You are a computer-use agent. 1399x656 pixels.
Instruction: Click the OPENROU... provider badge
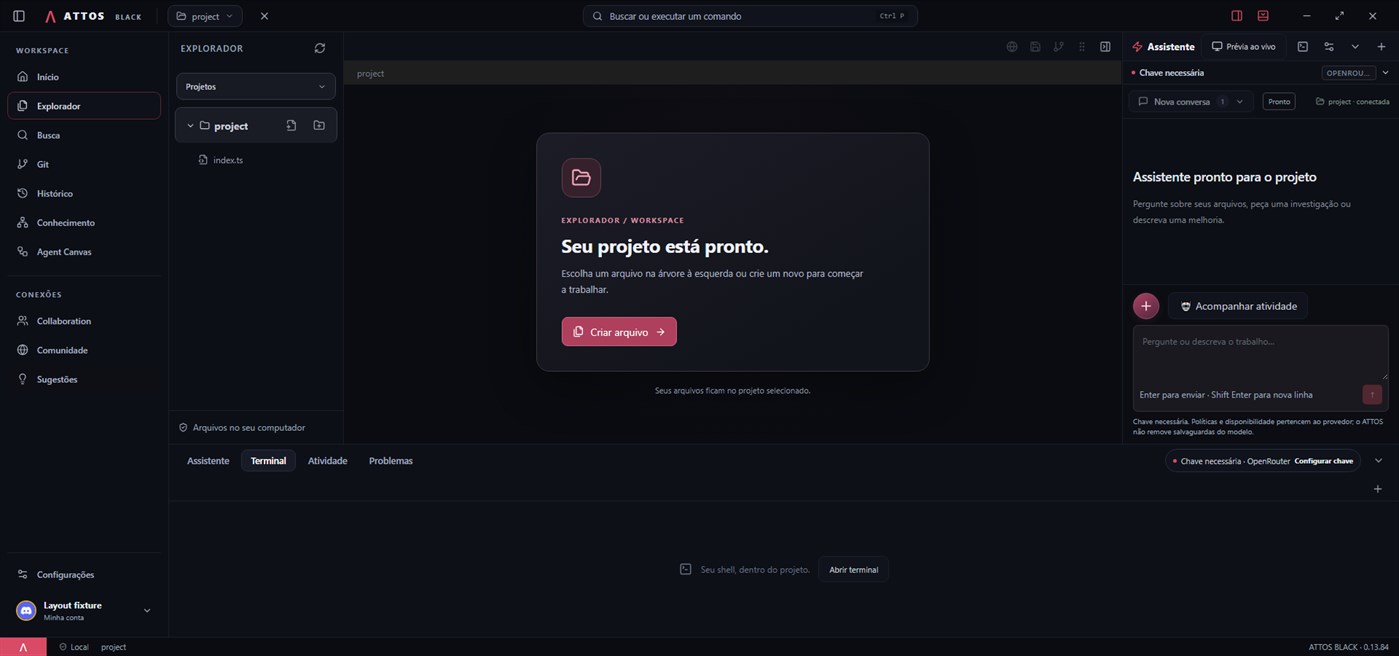tap(1348, 73)
